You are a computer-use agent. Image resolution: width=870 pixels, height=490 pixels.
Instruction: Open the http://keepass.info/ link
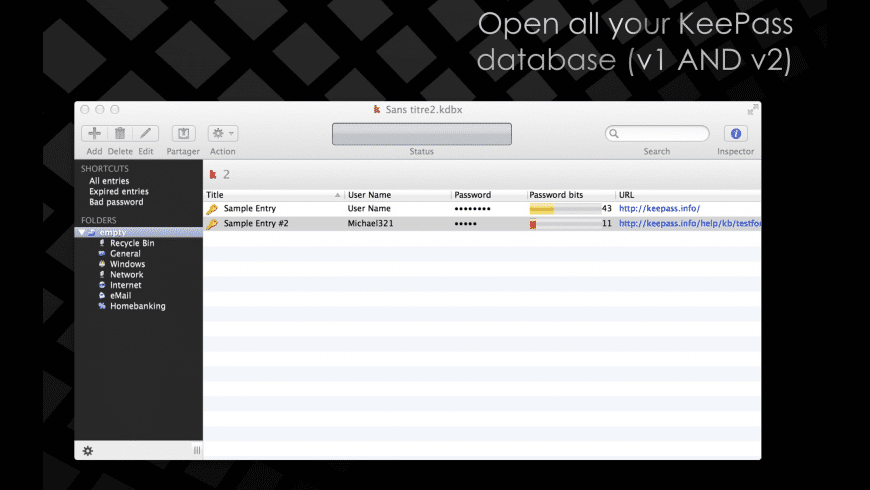659,209
